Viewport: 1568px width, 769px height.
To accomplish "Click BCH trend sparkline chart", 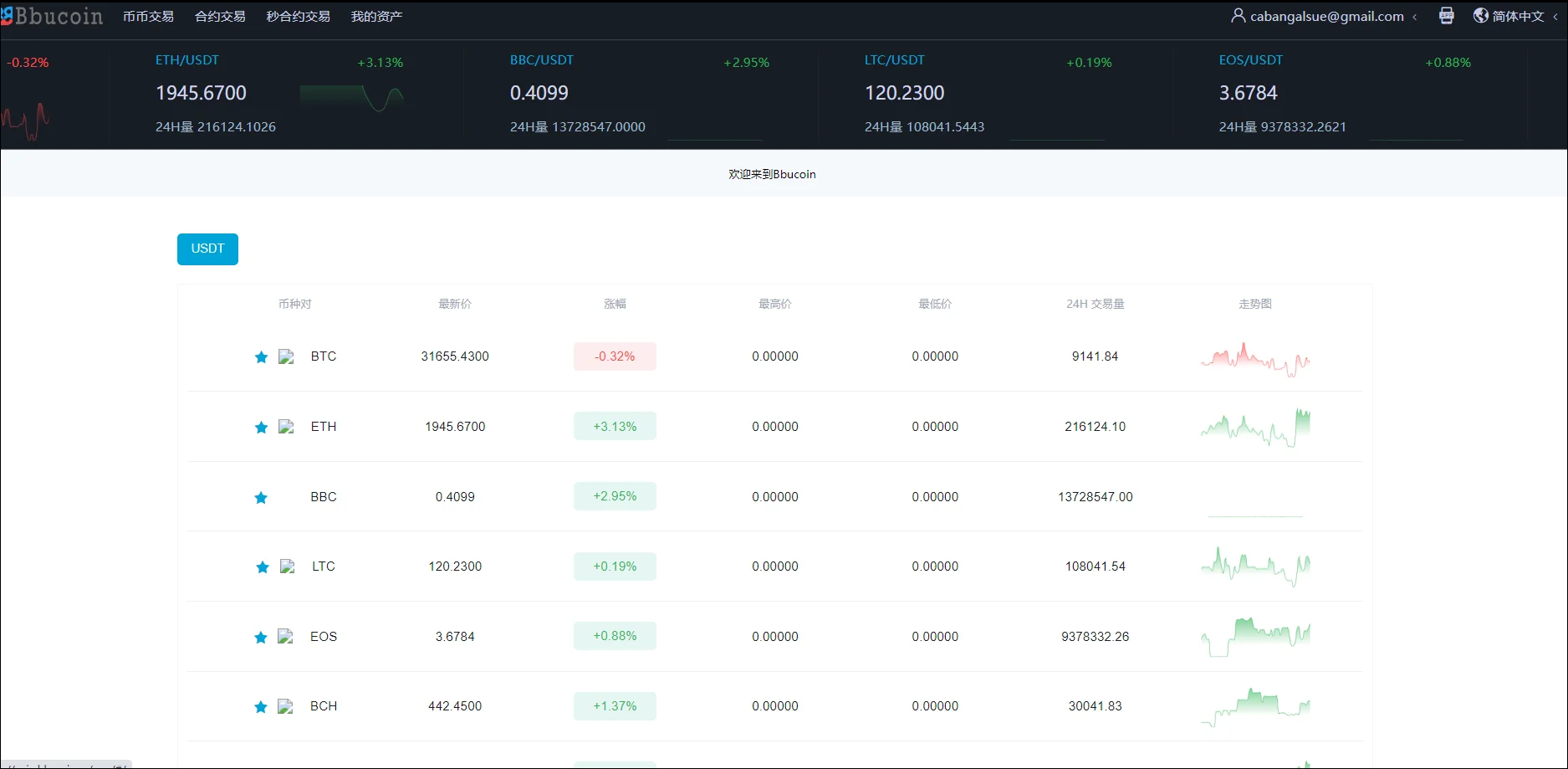I will (1255, 707).
